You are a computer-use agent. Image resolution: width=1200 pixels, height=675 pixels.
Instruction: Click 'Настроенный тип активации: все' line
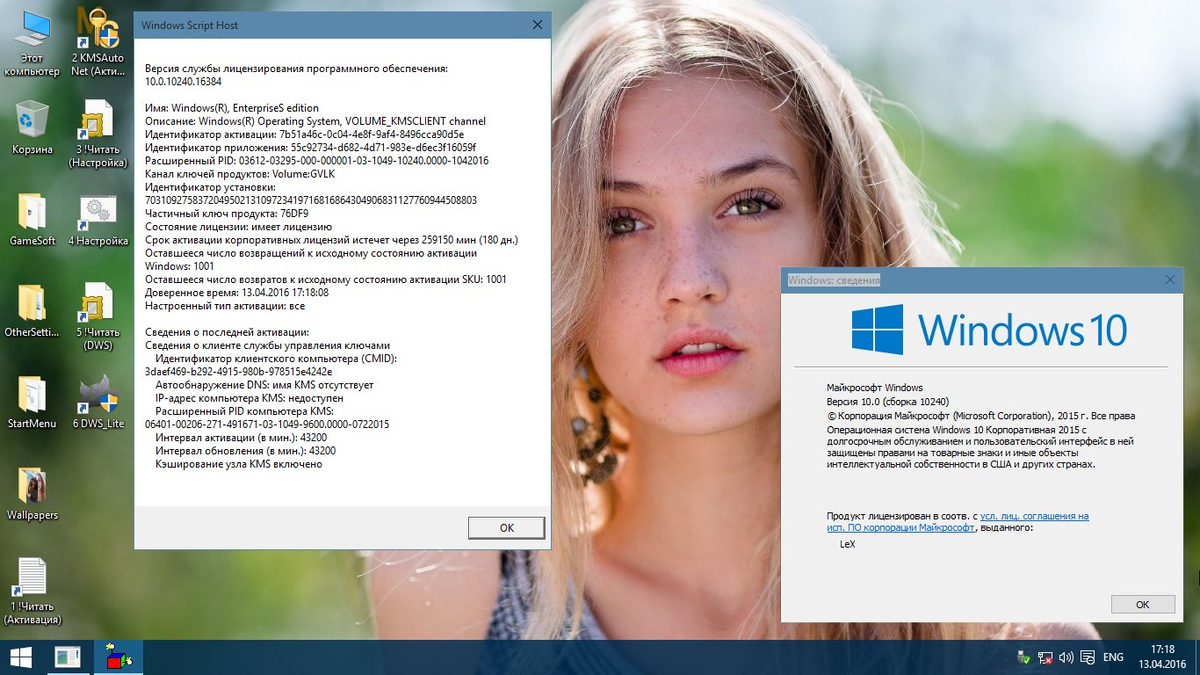[225, 305]
